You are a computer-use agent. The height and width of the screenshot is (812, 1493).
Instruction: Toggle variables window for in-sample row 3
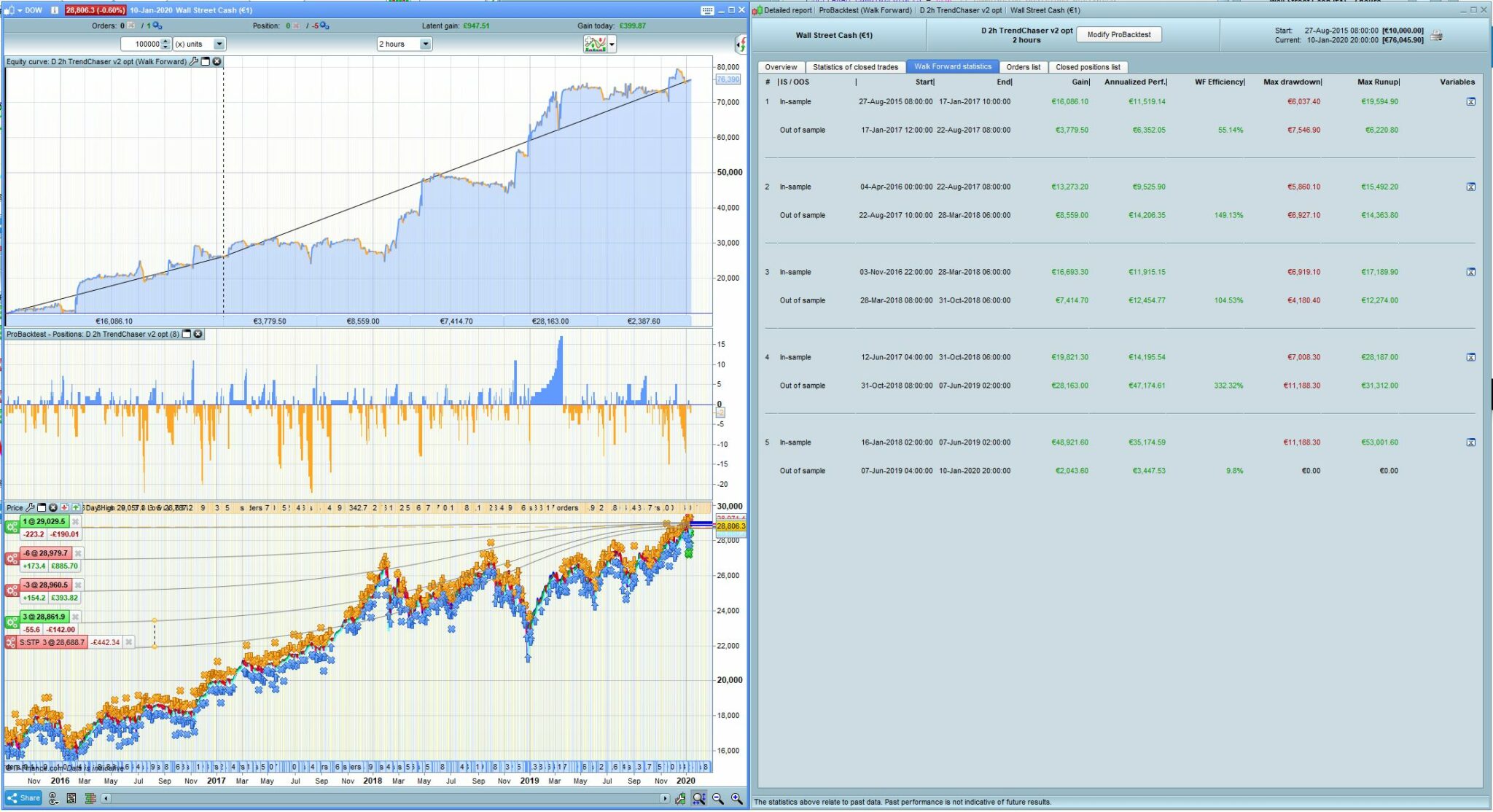(1470, 272)
